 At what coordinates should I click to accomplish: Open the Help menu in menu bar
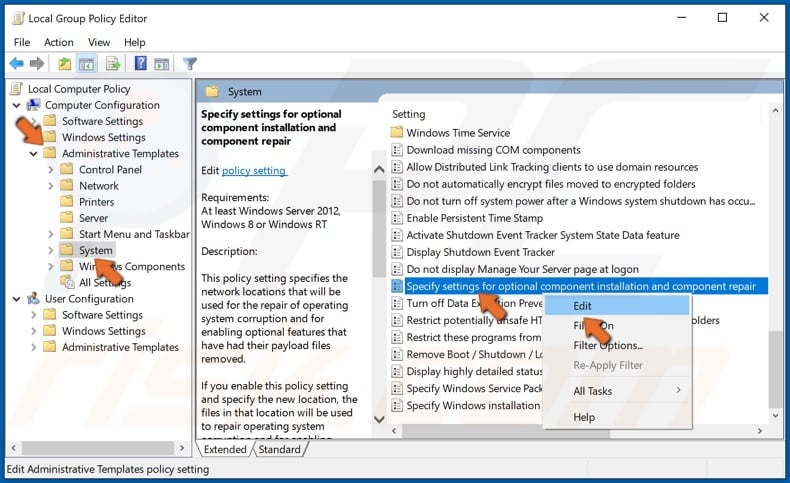click(x=135, y=42)
